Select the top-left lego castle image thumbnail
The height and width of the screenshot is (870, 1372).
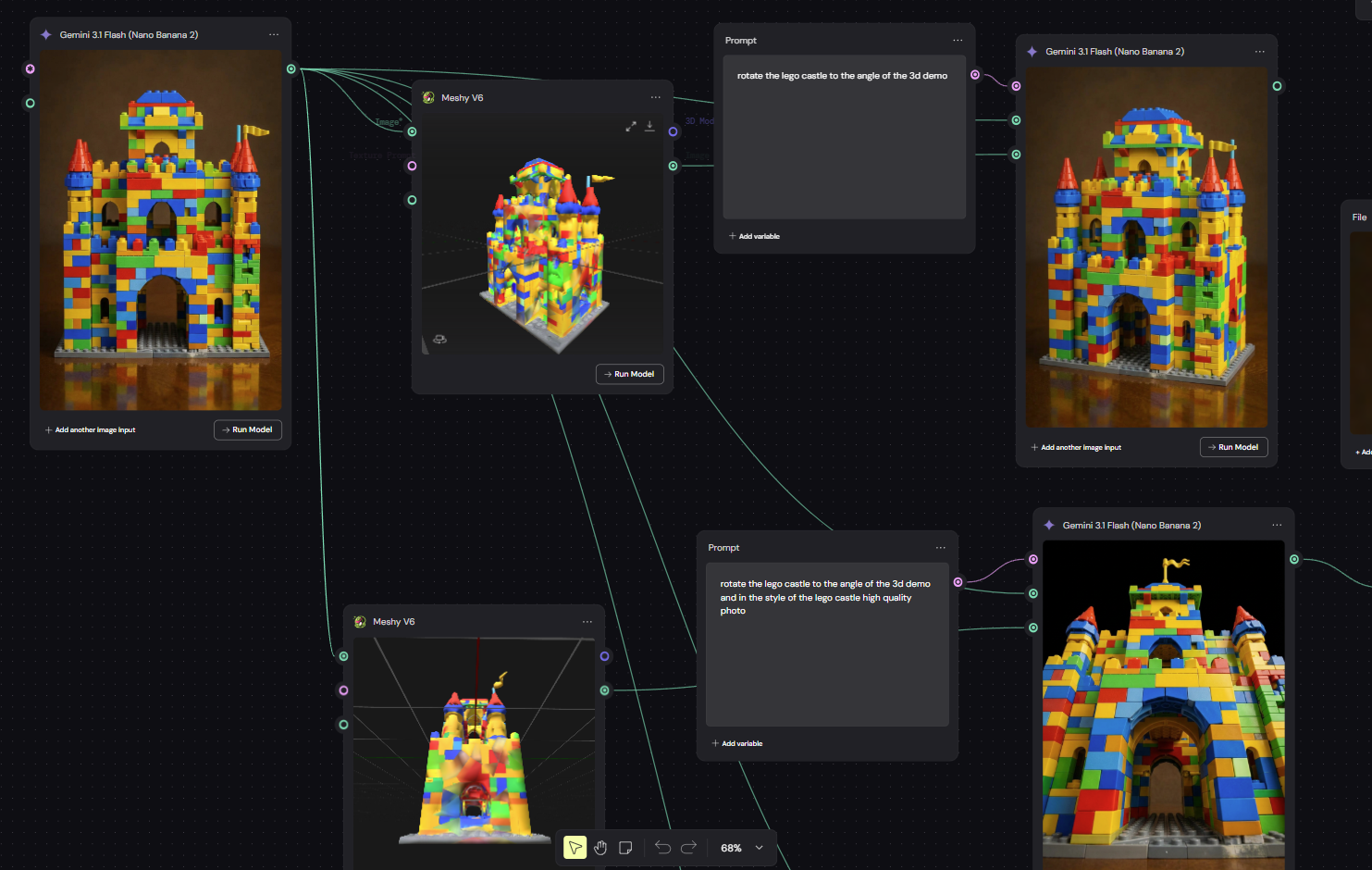pos(161,230)
